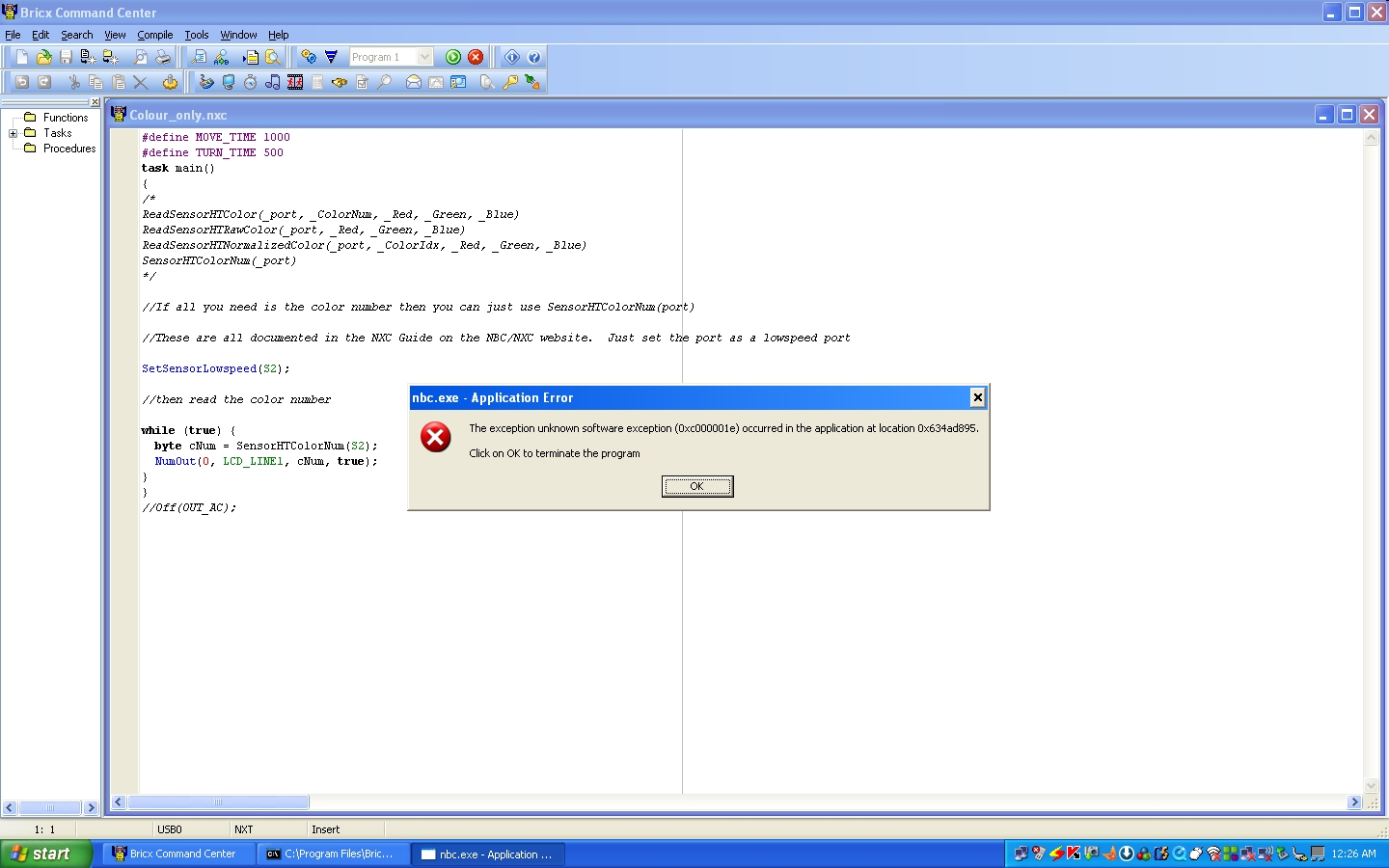Image resolution: width=1389 pixels, height=868 pixels.
Task: Click the editor scroll right arrow
Action: [1354, 802]
